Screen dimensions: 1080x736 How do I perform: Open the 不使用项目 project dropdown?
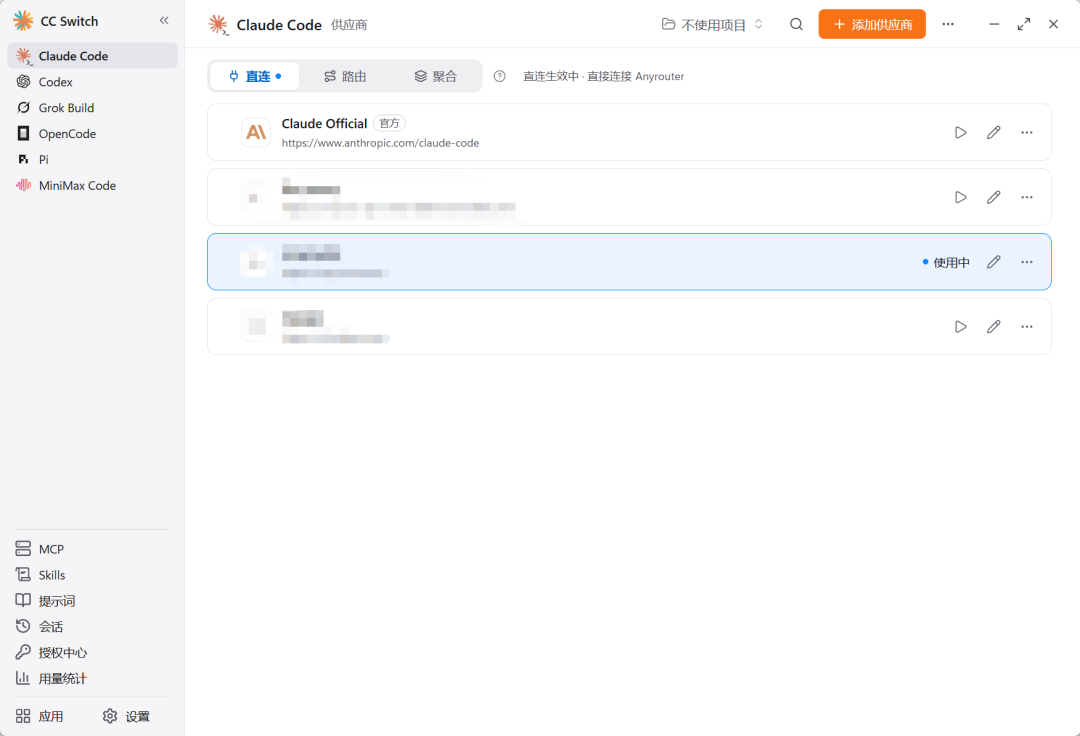click(x=712, y=25)
